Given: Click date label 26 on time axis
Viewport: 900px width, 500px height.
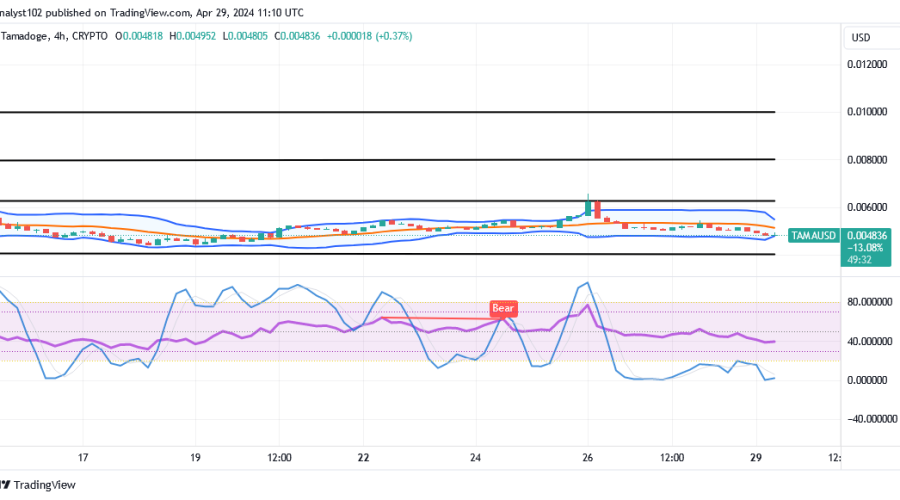Looking at the screenshot, I should click(x=587, y=458).
